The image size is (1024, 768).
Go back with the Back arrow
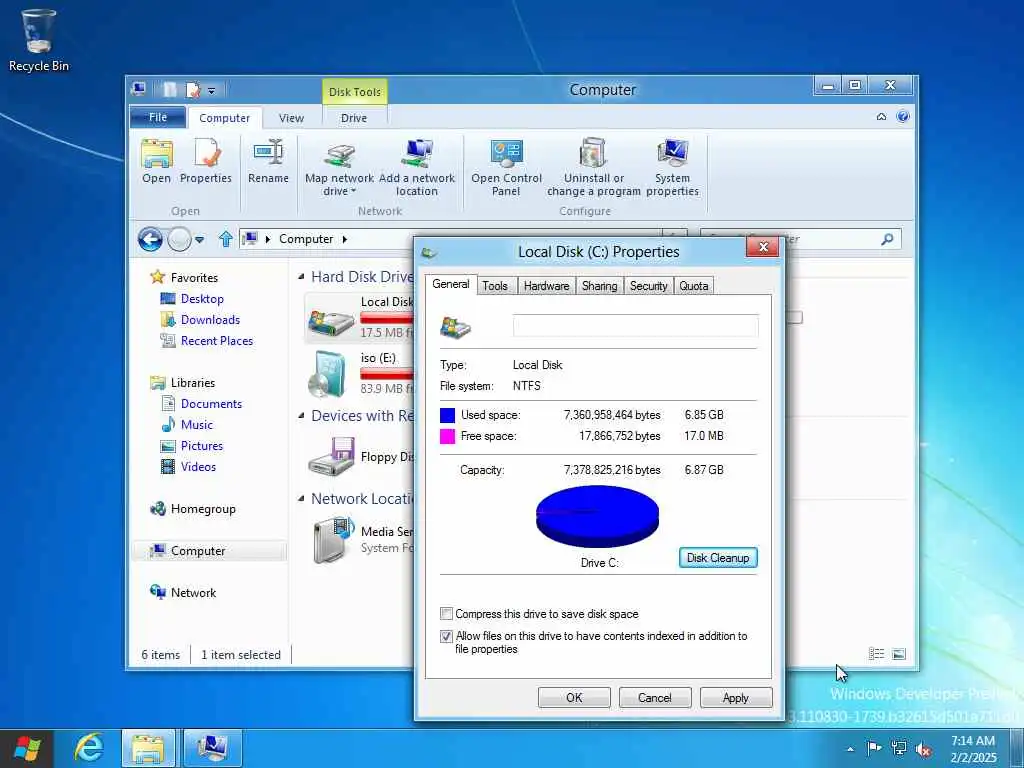pos(150,240)
